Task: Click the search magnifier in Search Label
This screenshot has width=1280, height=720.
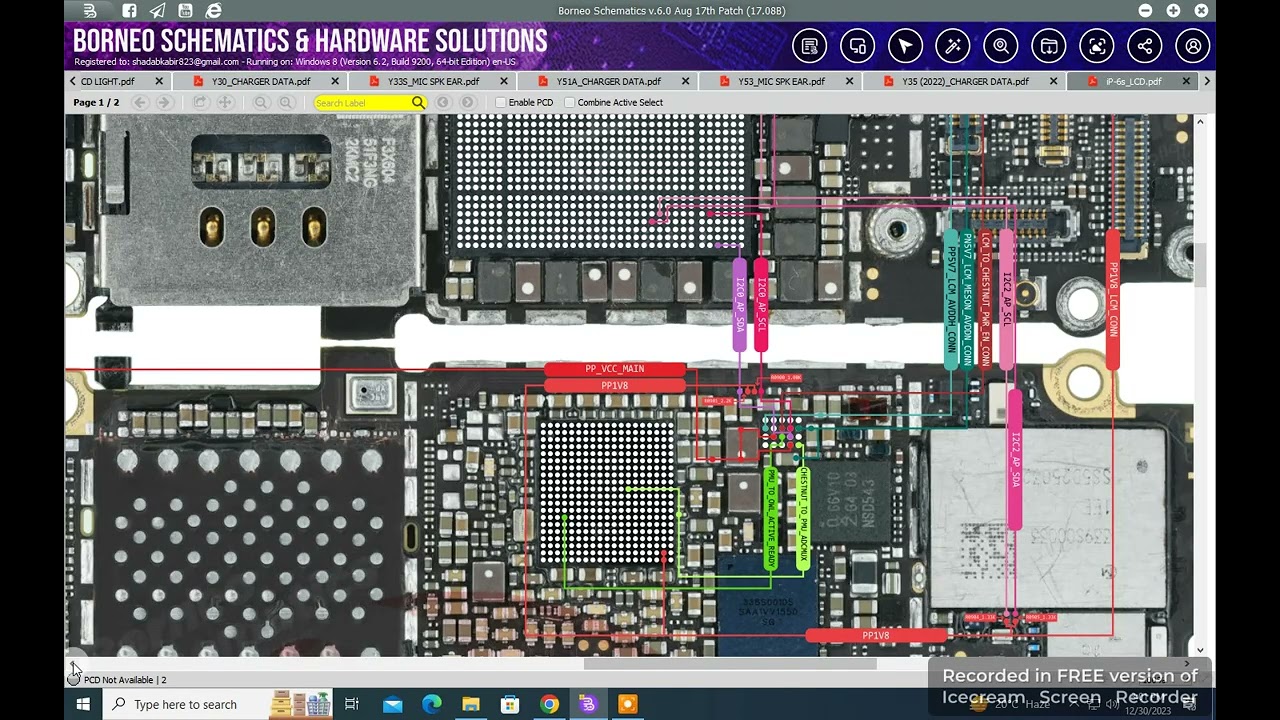Action: click(418, 102)
